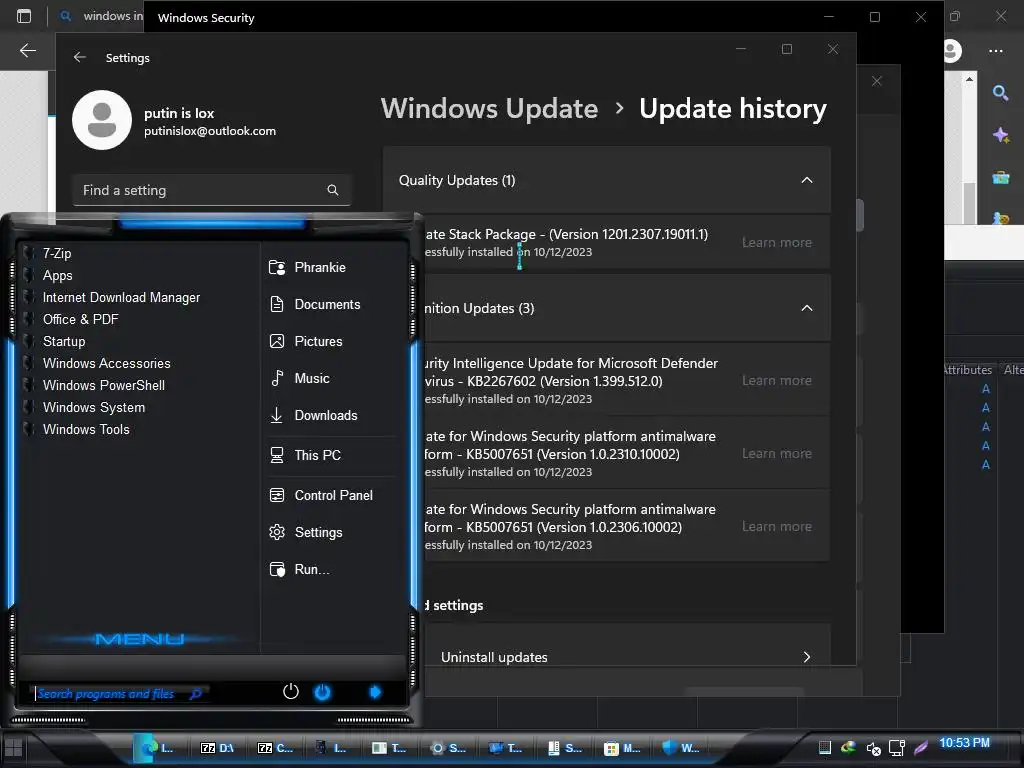Expand the Apps folder
Screen dimensions: 1024x768
point(57,276)
